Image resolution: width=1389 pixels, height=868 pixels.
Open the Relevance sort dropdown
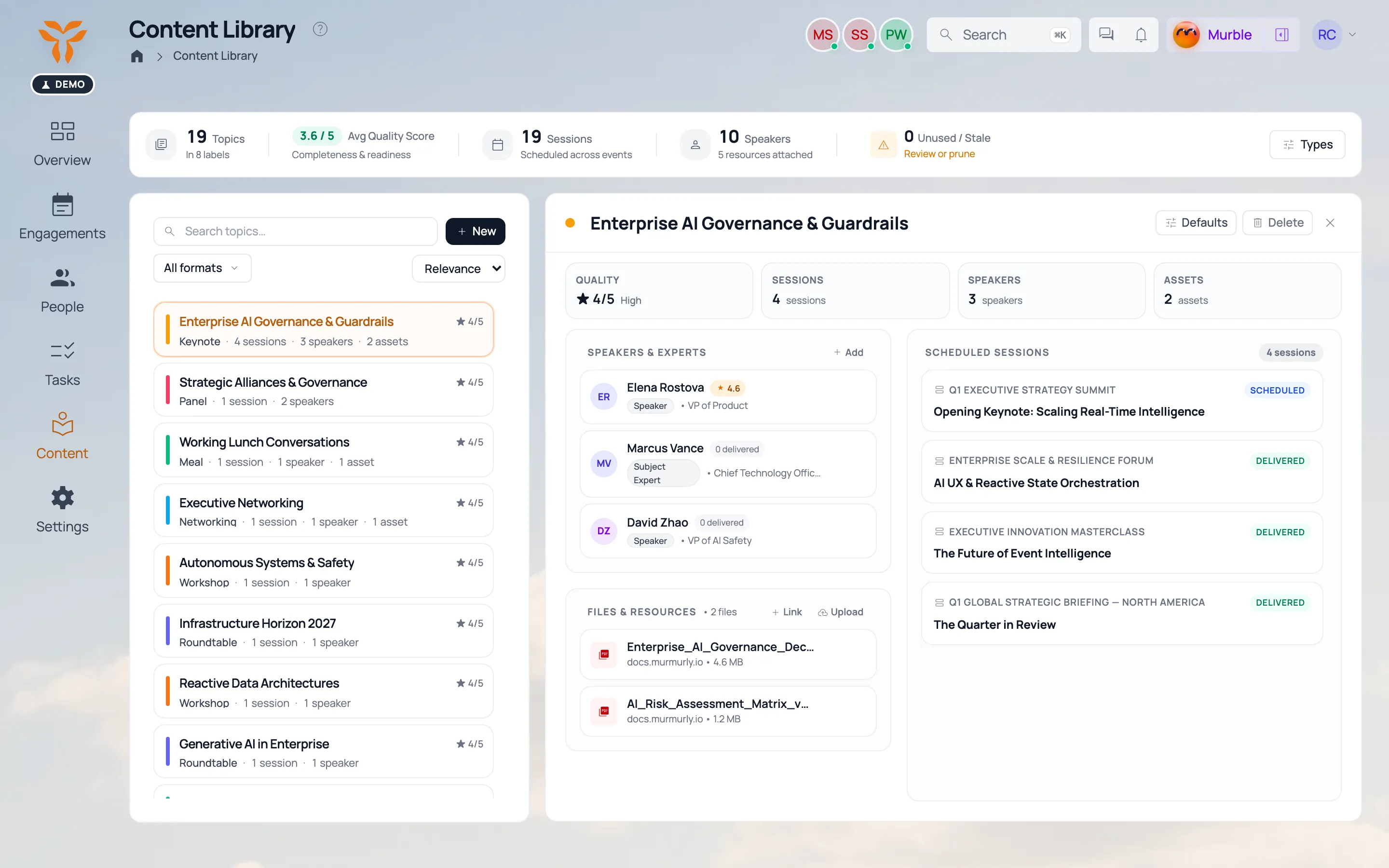[459, 269]
